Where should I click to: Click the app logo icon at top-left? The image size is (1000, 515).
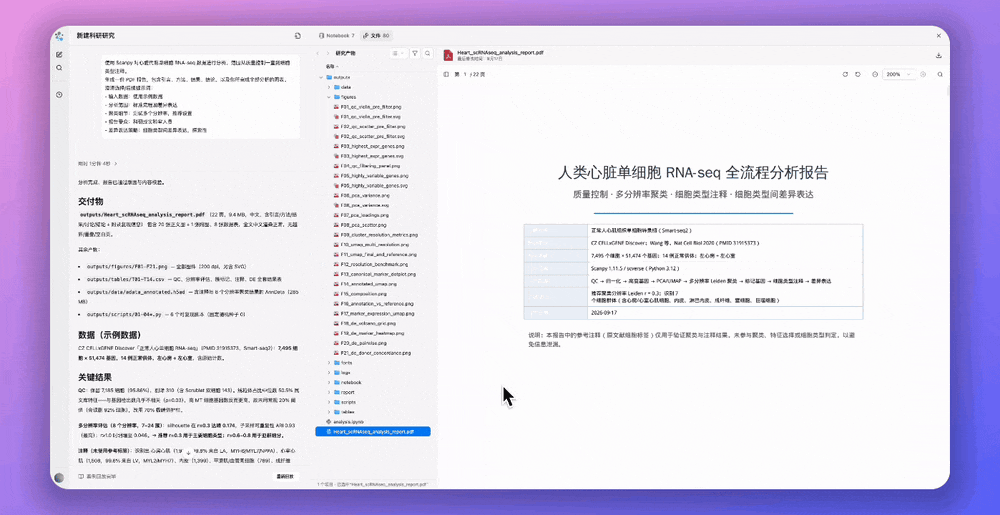[59, 36]
